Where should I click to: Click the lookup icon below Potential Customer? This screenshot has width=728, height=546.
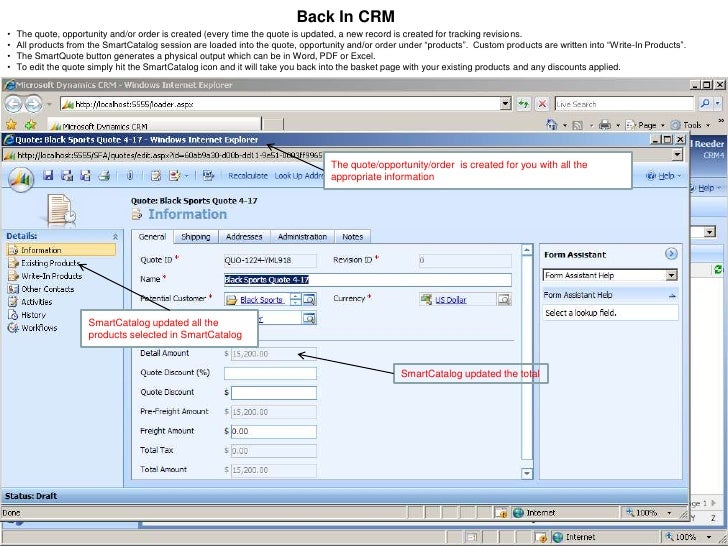310,318
